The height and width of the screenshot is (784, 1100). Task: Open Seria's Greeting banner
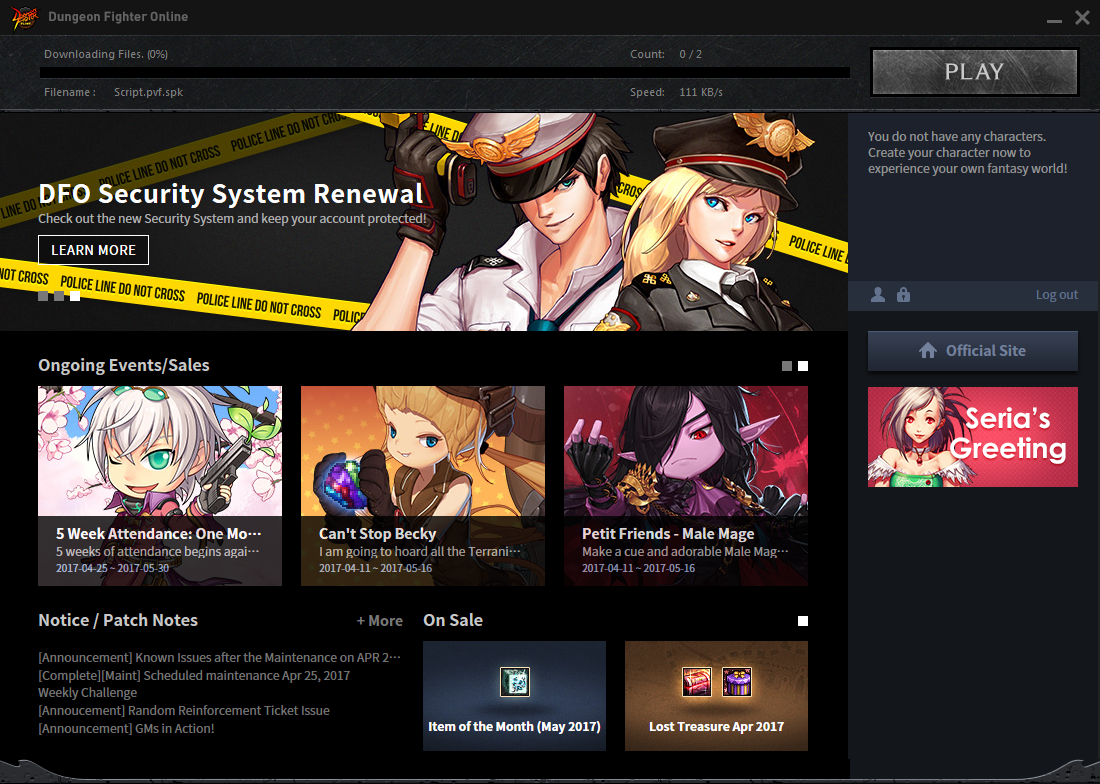pos(972,437)
